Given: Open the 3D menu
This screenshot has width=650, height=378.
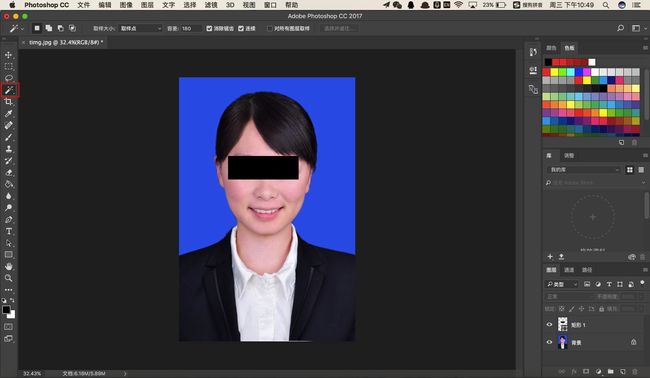Looking at the screenshot, I should point(230,5).
